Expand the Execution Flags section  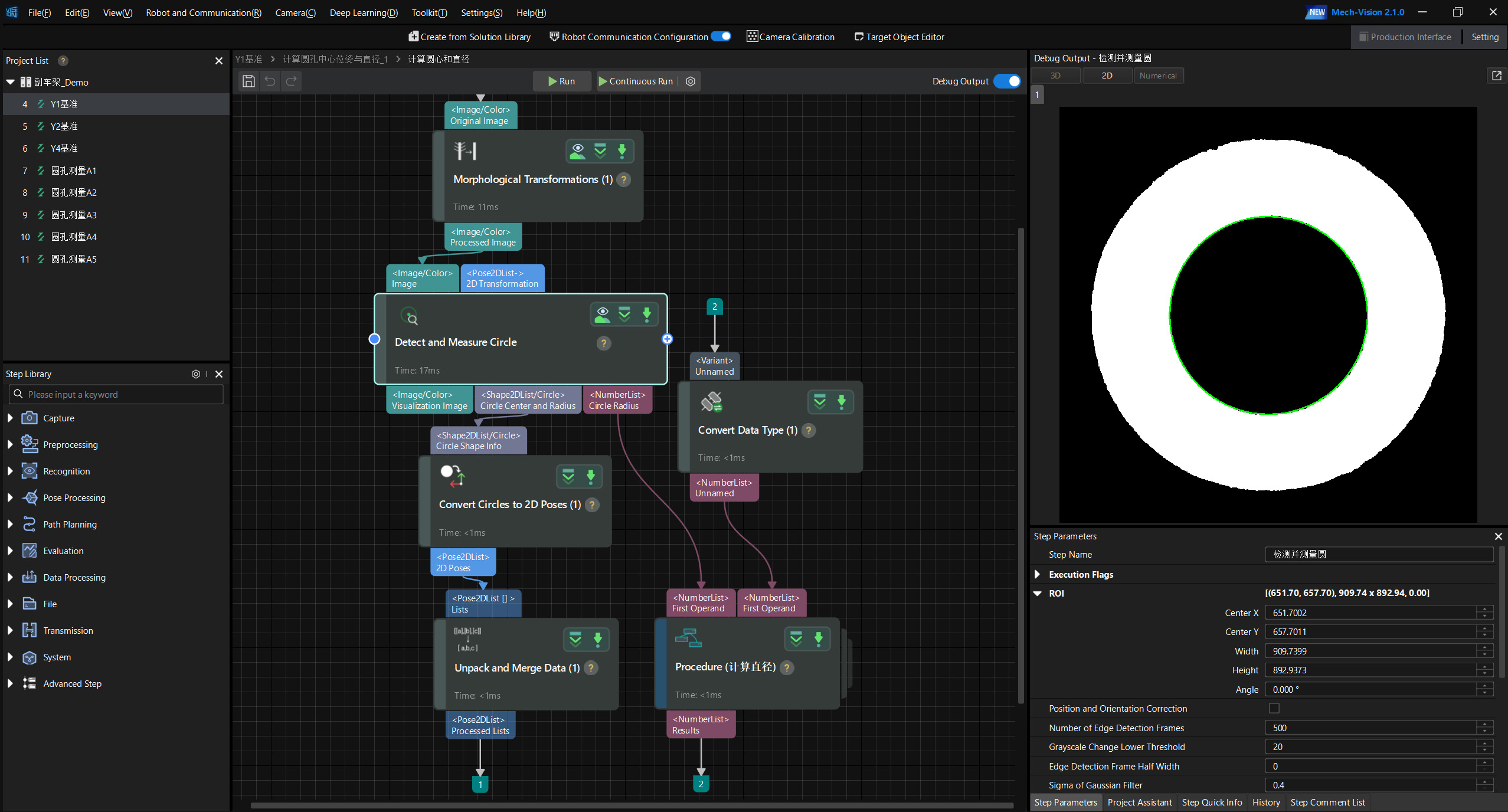click(1038, 574)
